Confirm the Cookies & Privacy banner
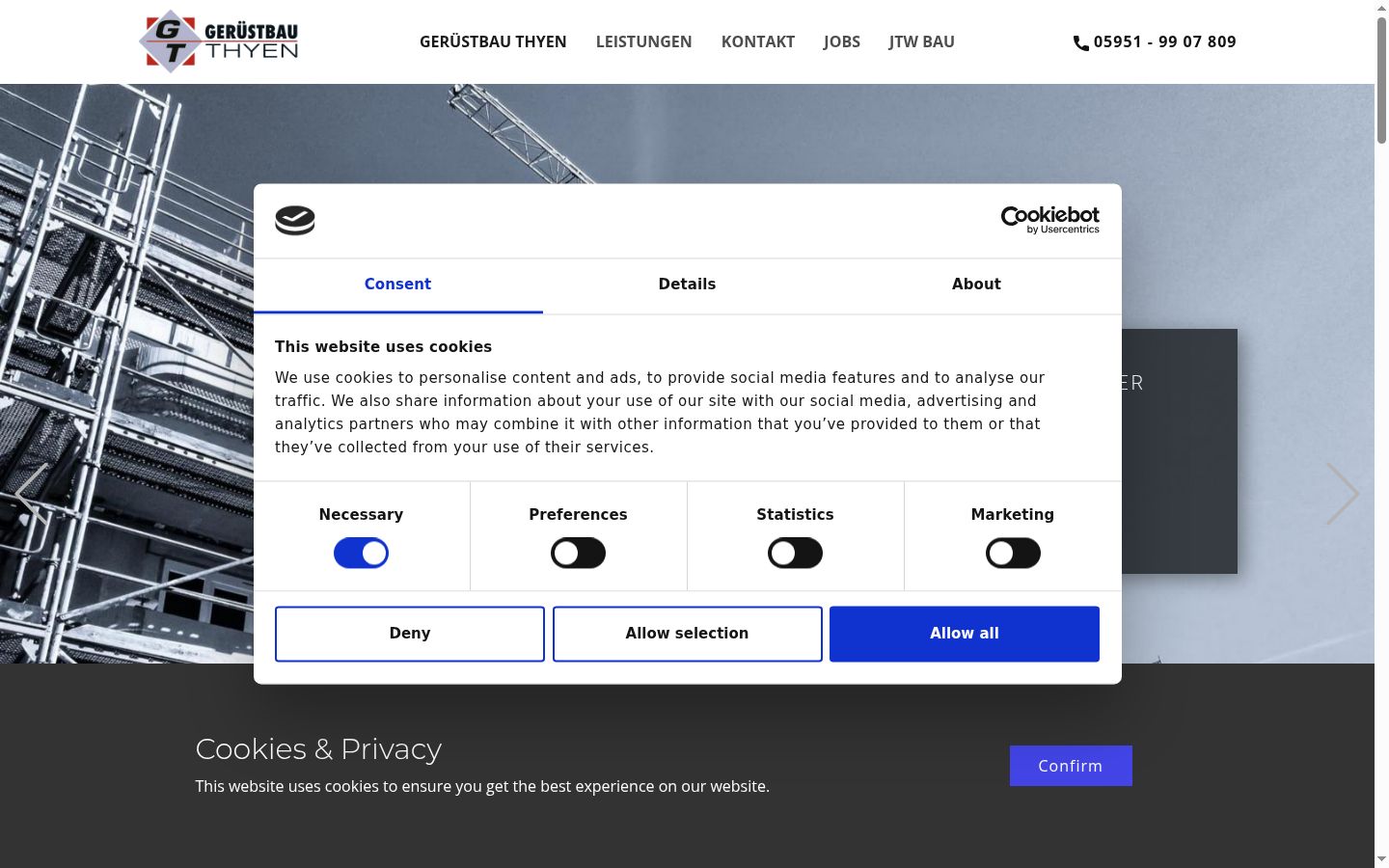The height and width of the screenshot is (868, 1389). click(1071, 766)
